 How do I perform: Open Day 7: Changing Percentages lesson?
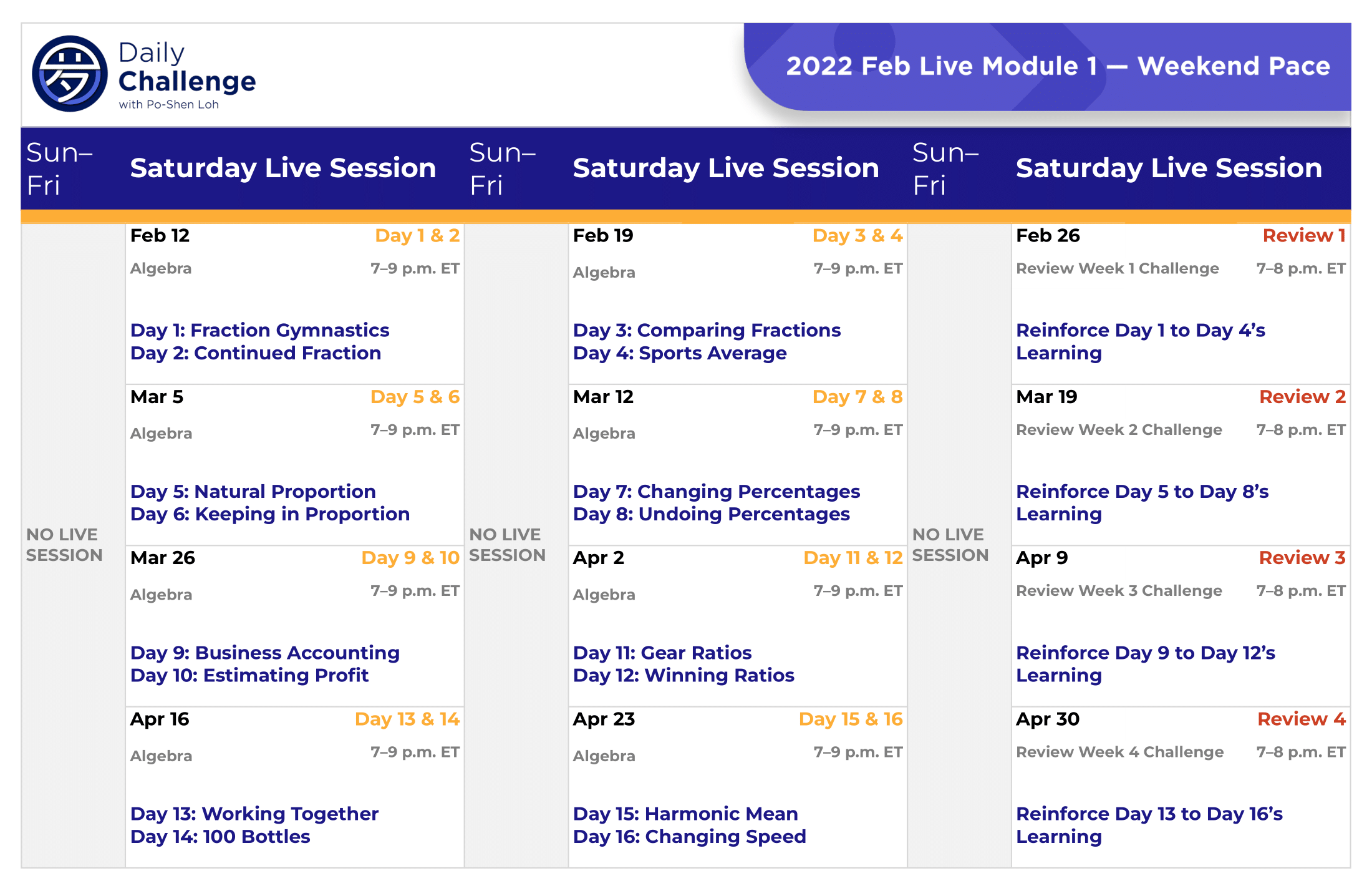tap(716, 492)
